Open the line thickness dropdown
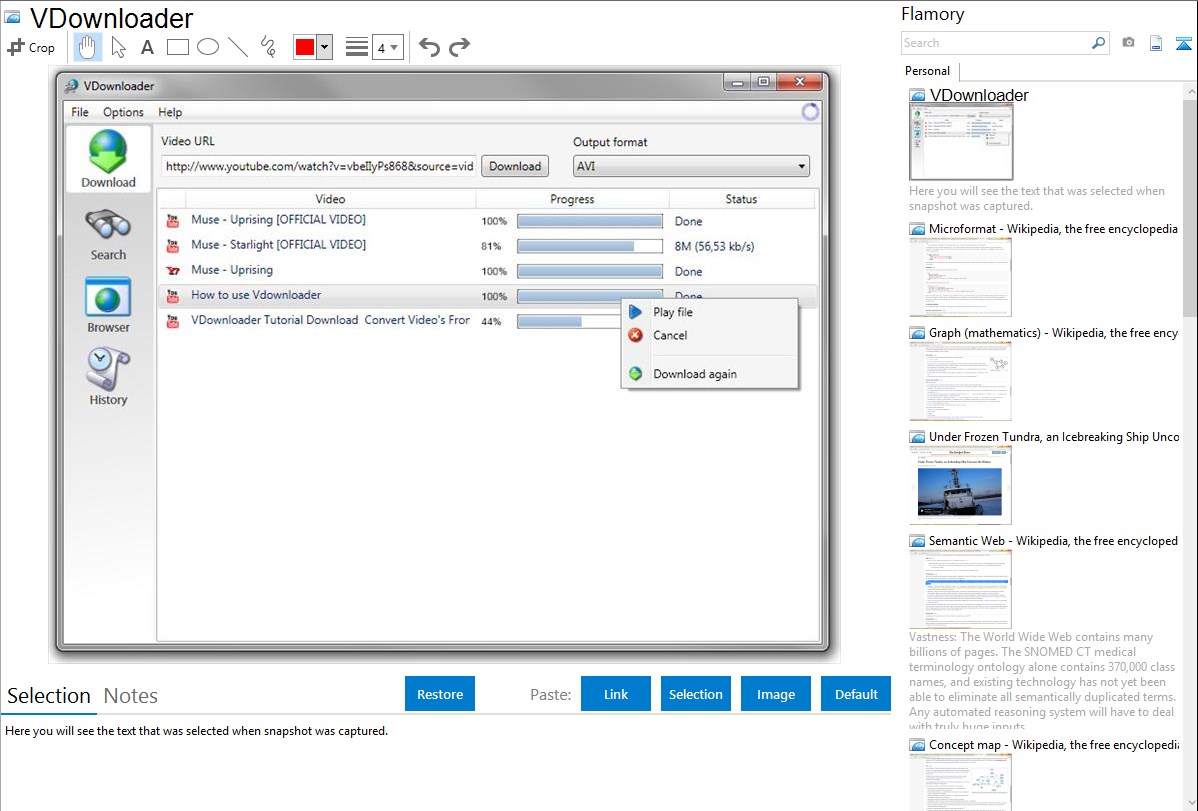1198x811 pixels. point(387,47)
